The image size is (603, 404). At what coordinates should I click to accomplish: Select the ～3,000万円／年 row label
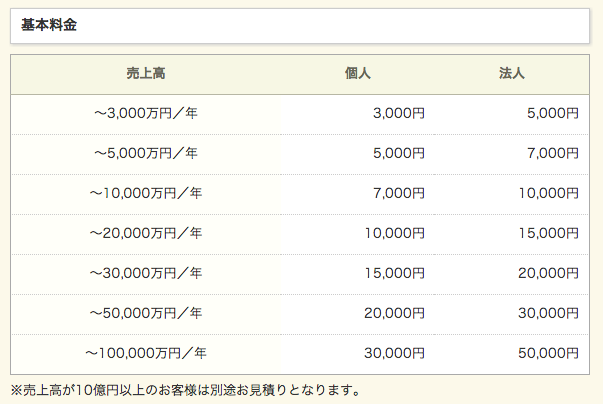click(x=146, y=114)
